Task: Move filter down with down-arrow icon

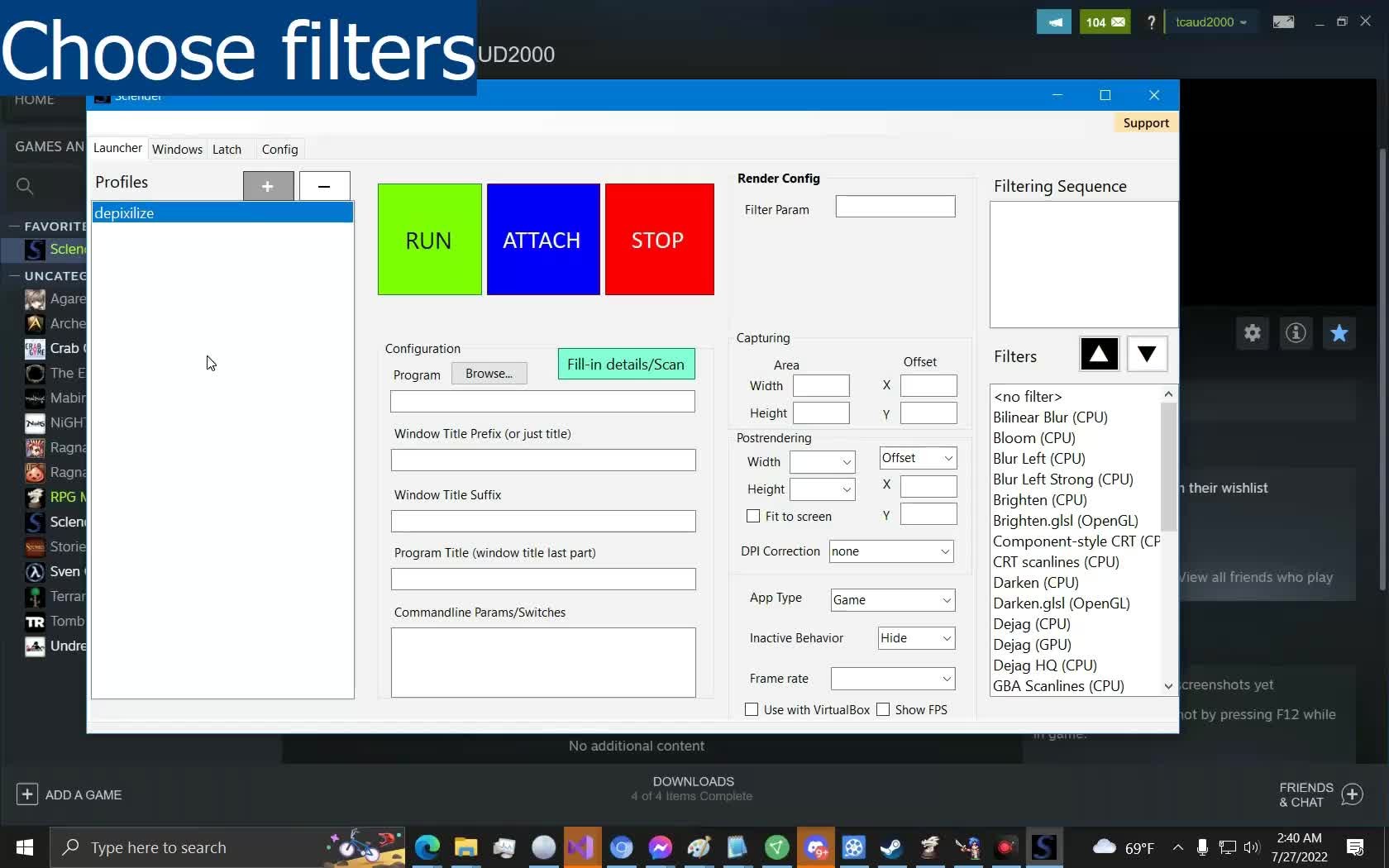Action: tap(1147, 355)
